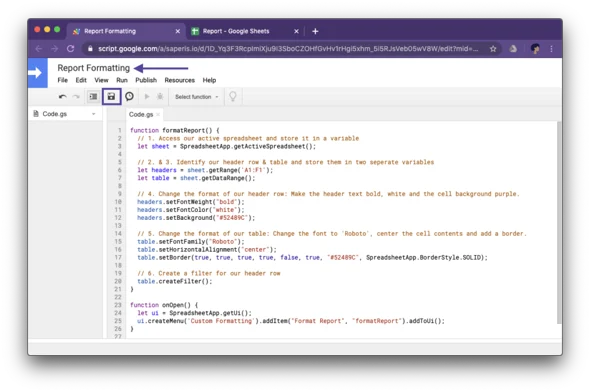
Task: Open the Edit menu
Action: click(81, 80)
